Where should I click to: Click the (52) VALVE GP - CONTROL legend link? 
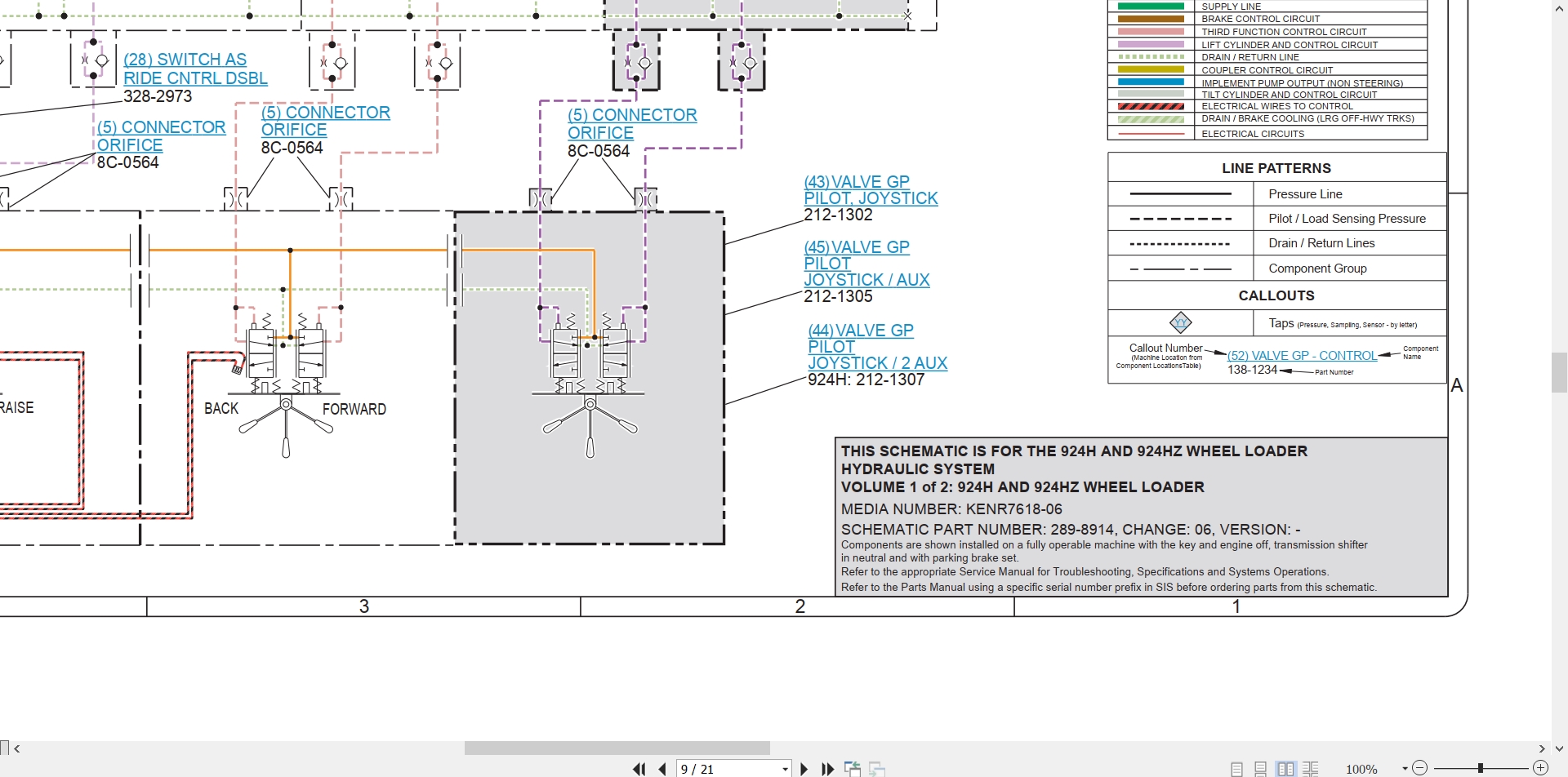(x=1302, y=356)
